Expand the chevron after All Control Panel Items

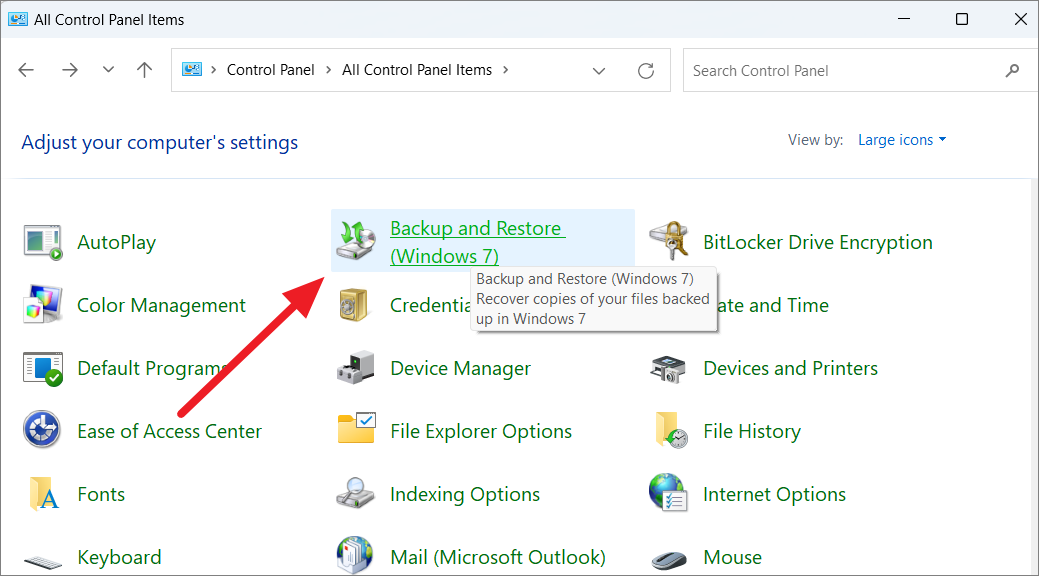coord(506,70)
